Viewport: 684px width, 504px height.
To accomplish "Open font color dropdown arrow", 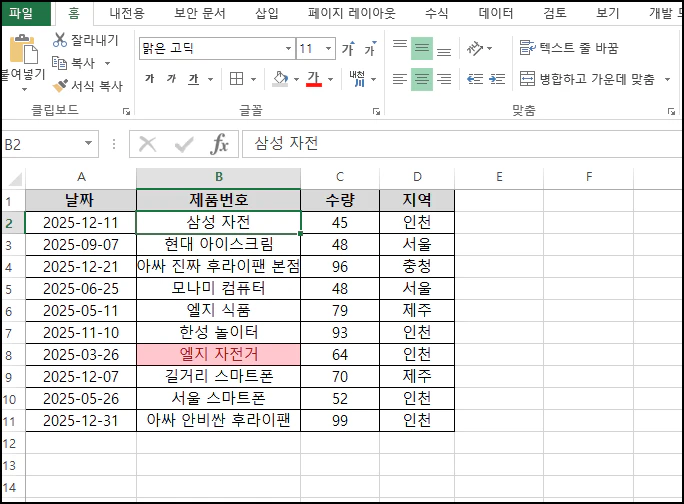I will (330, 79).
